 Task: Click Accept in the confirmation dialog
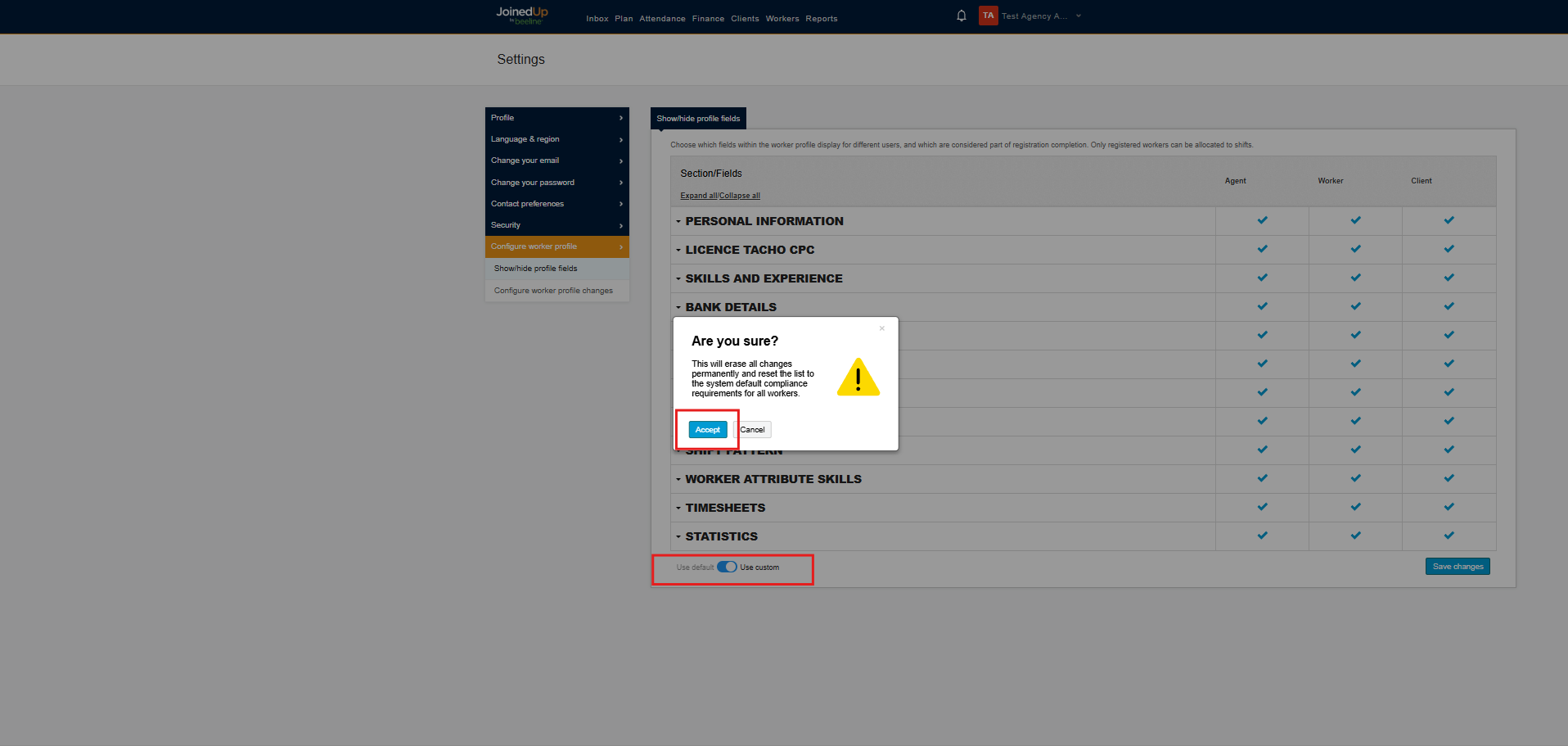707,429
